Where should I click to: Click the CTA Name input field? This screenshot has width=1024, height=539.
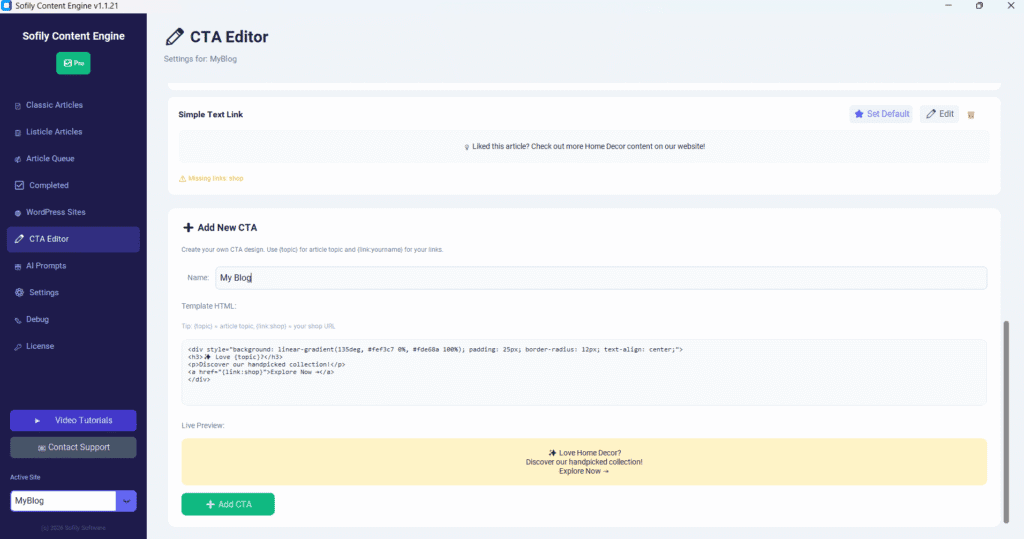pos(601,278)
